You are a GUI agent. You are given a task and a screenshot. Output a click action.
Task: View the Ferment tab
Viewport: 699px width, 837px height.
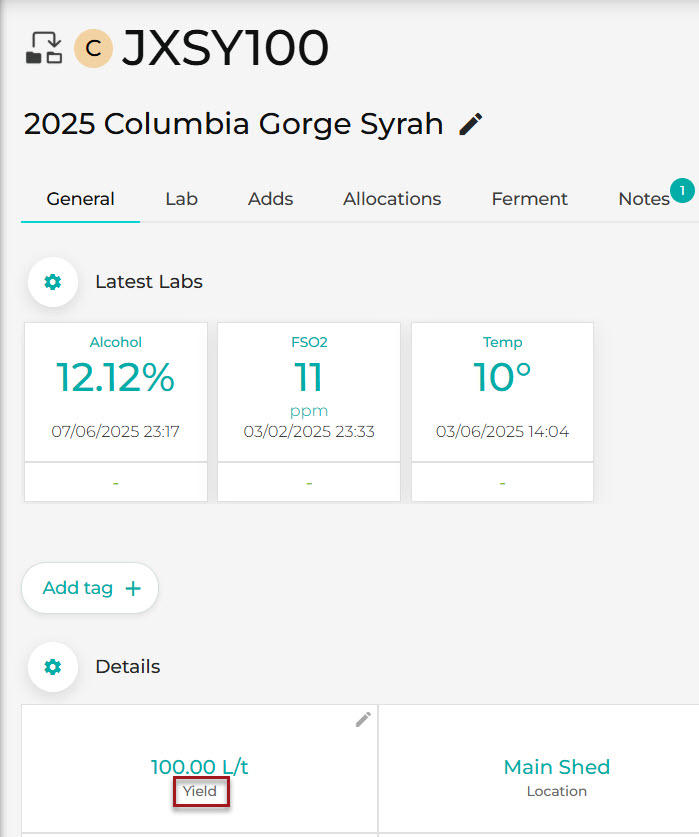[x=529, y=199]
